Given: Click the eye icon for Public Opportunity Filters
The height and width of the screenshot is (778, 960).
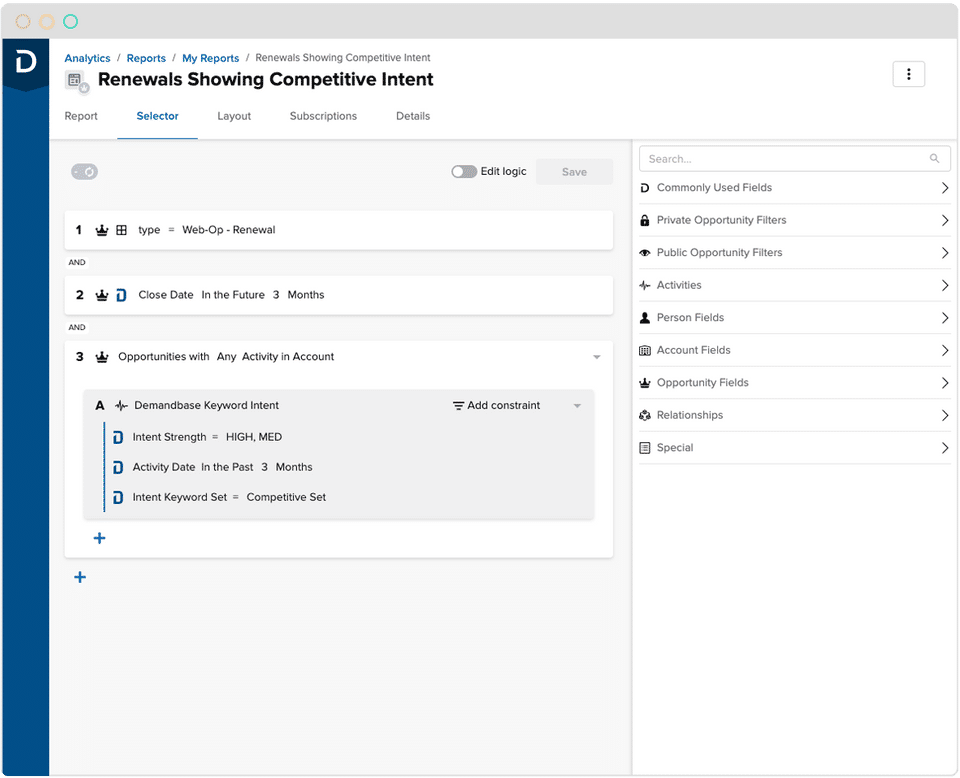Looking at the screenshot, I should [645, 253].
